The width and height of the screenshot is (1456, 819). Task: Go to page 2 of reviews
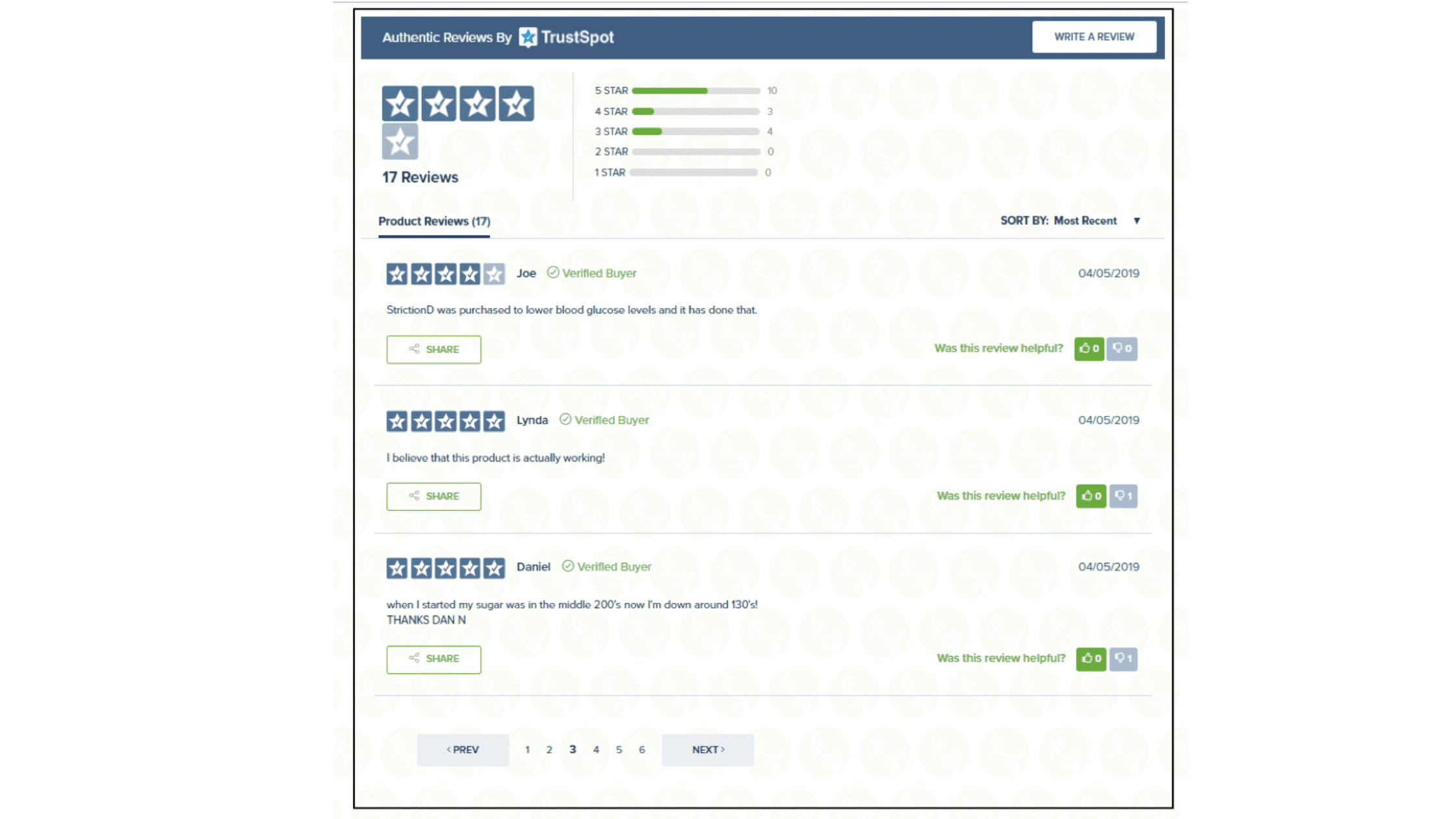(549, 749)
